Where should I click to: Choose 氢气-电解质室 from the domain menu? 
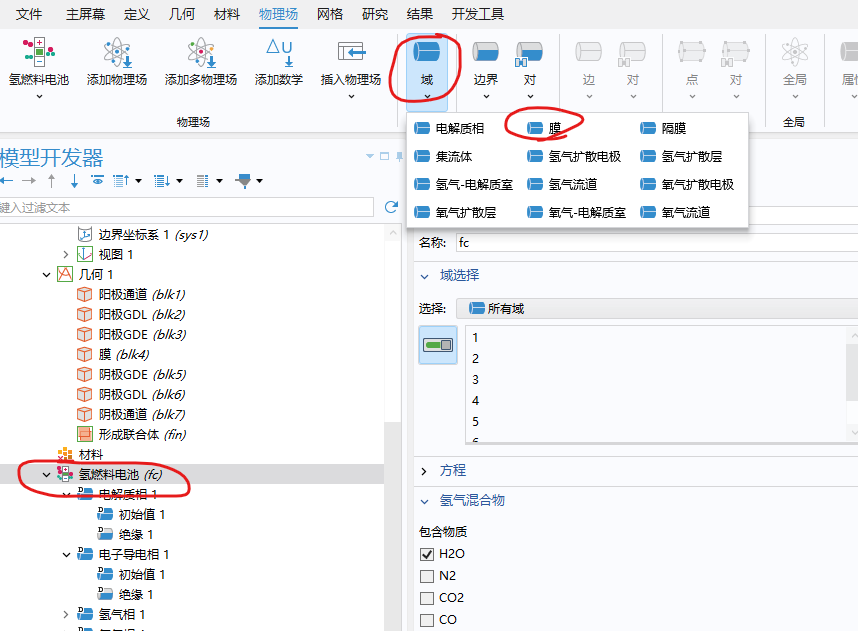click(x=463, y=184)
